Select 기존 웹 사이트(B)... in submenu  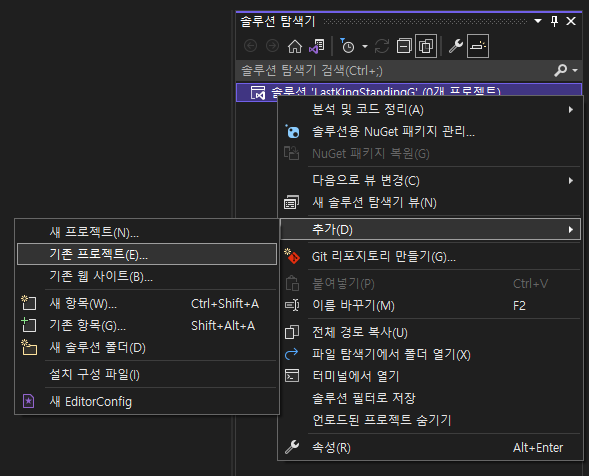pos(147,277)
